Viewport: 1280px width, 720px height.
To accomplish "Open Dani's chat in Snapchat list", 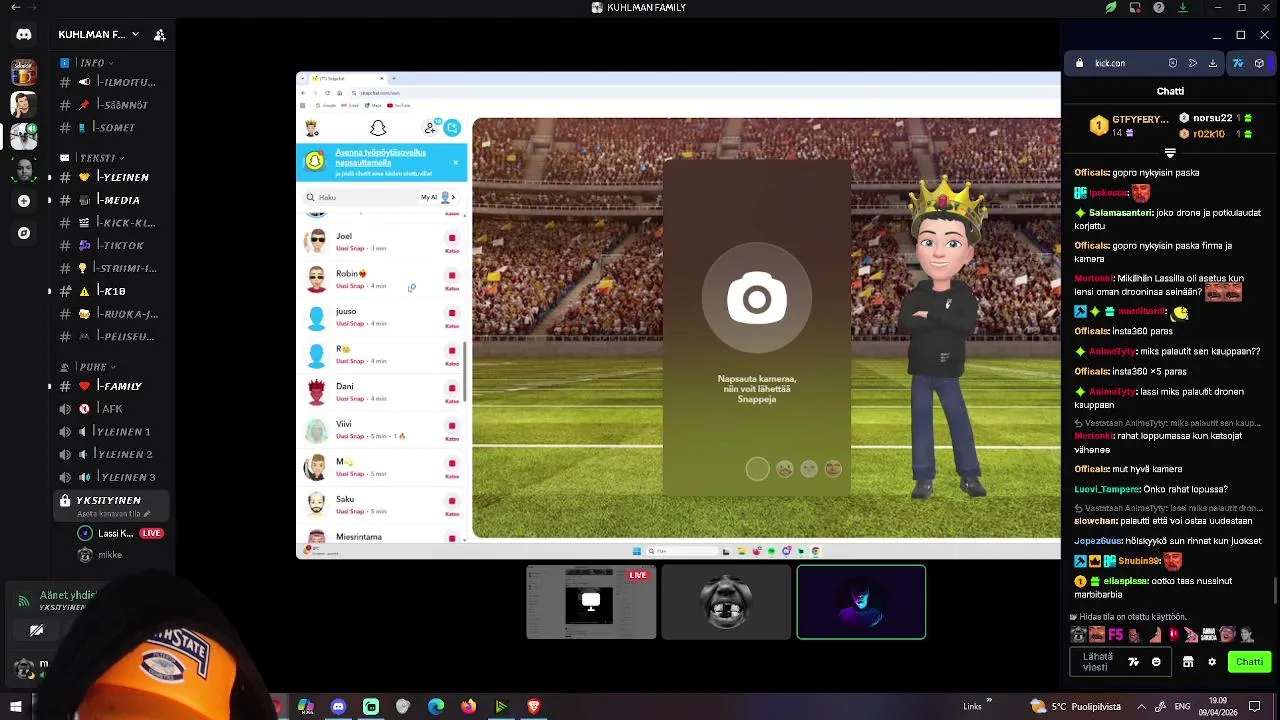I will coord(381,392).
